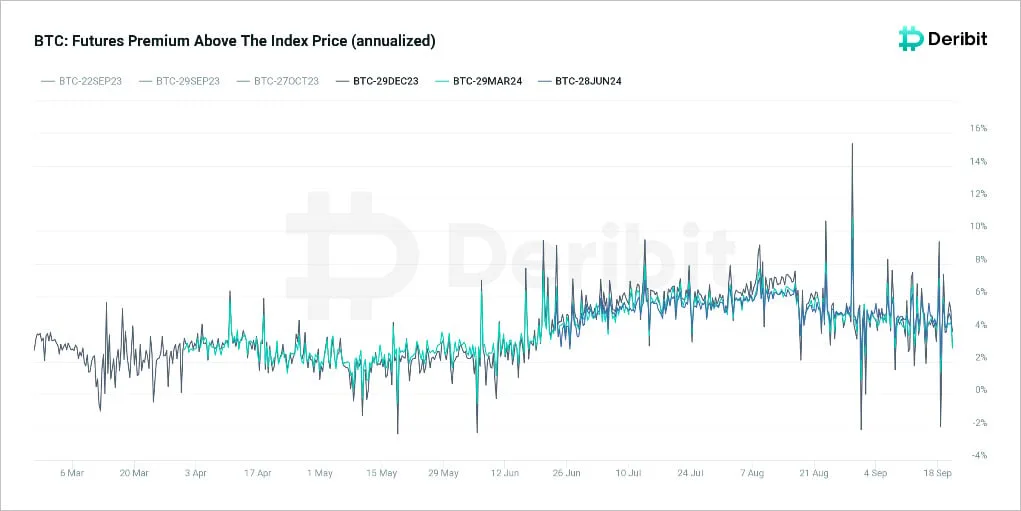The image size is (1021, 511).
Task: Hide the BTC-29DEC23 series
Action: tap(378, 81)
